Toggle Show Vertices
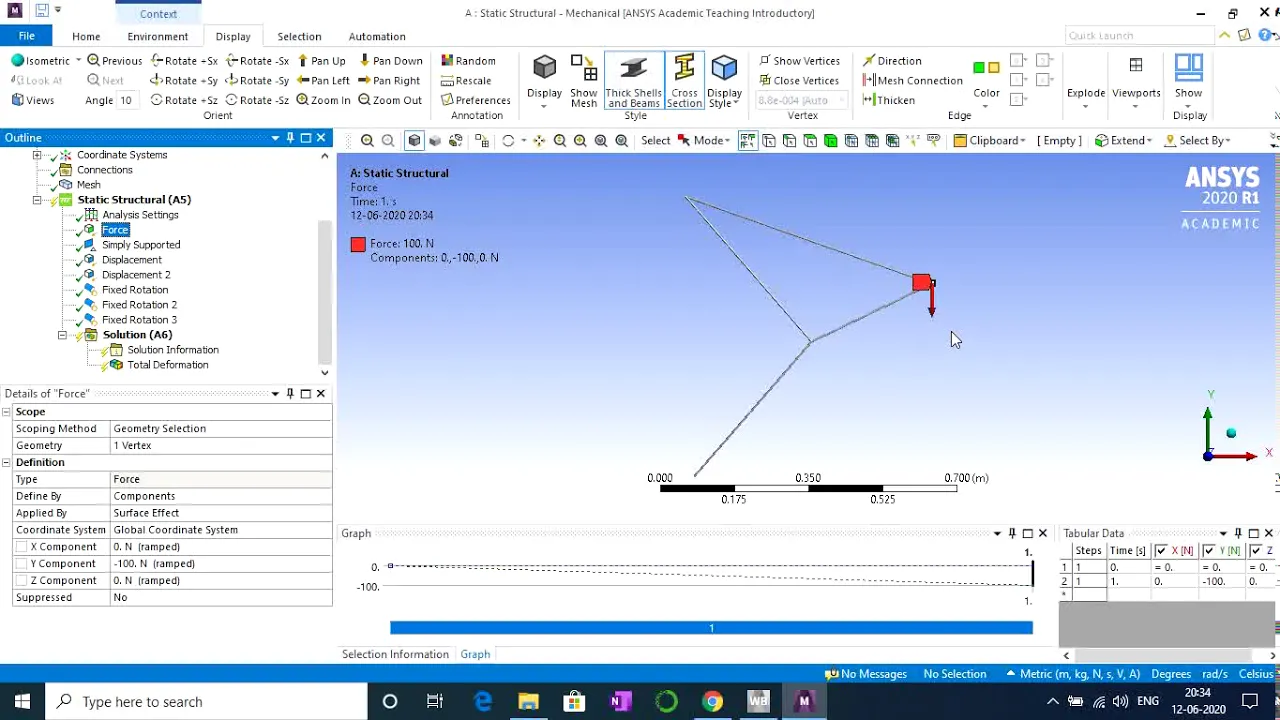Image resolution: width=1280 pixels, height=720 pixels. pyautogui.click(x=799, y=61)
